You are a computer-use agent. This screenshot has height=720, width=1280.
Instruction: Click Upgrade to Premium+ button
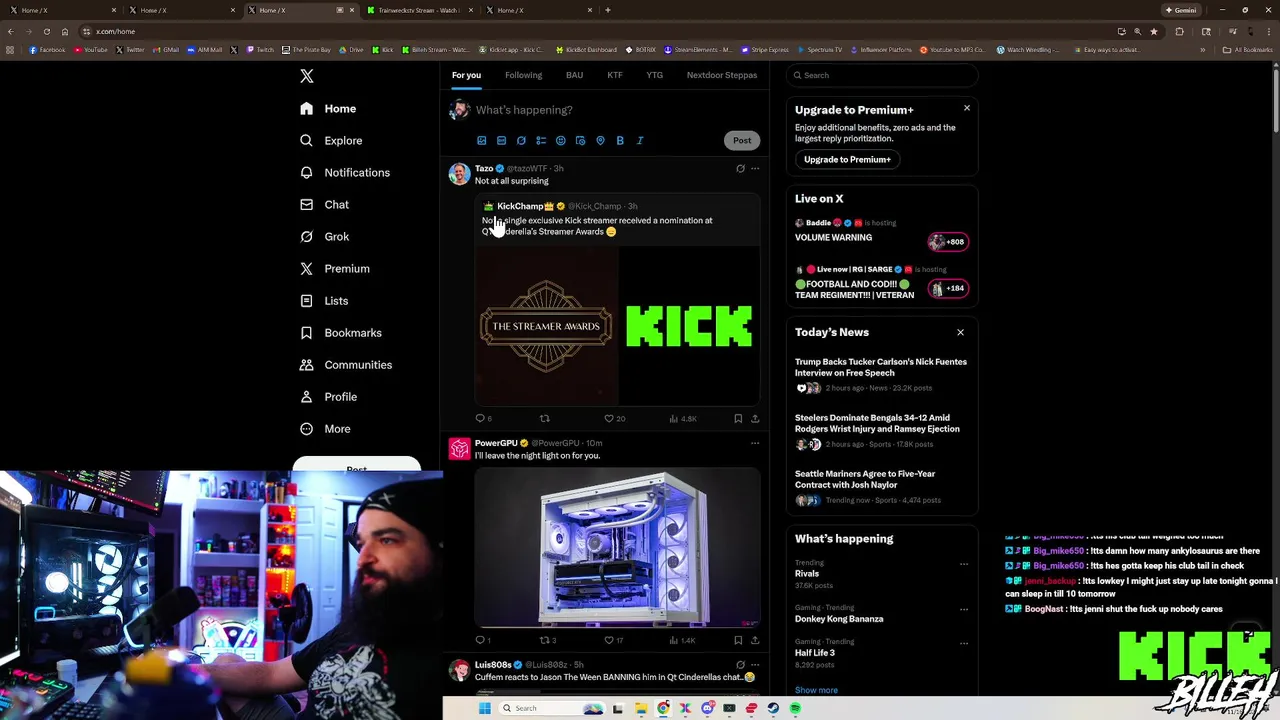(847, 160)
